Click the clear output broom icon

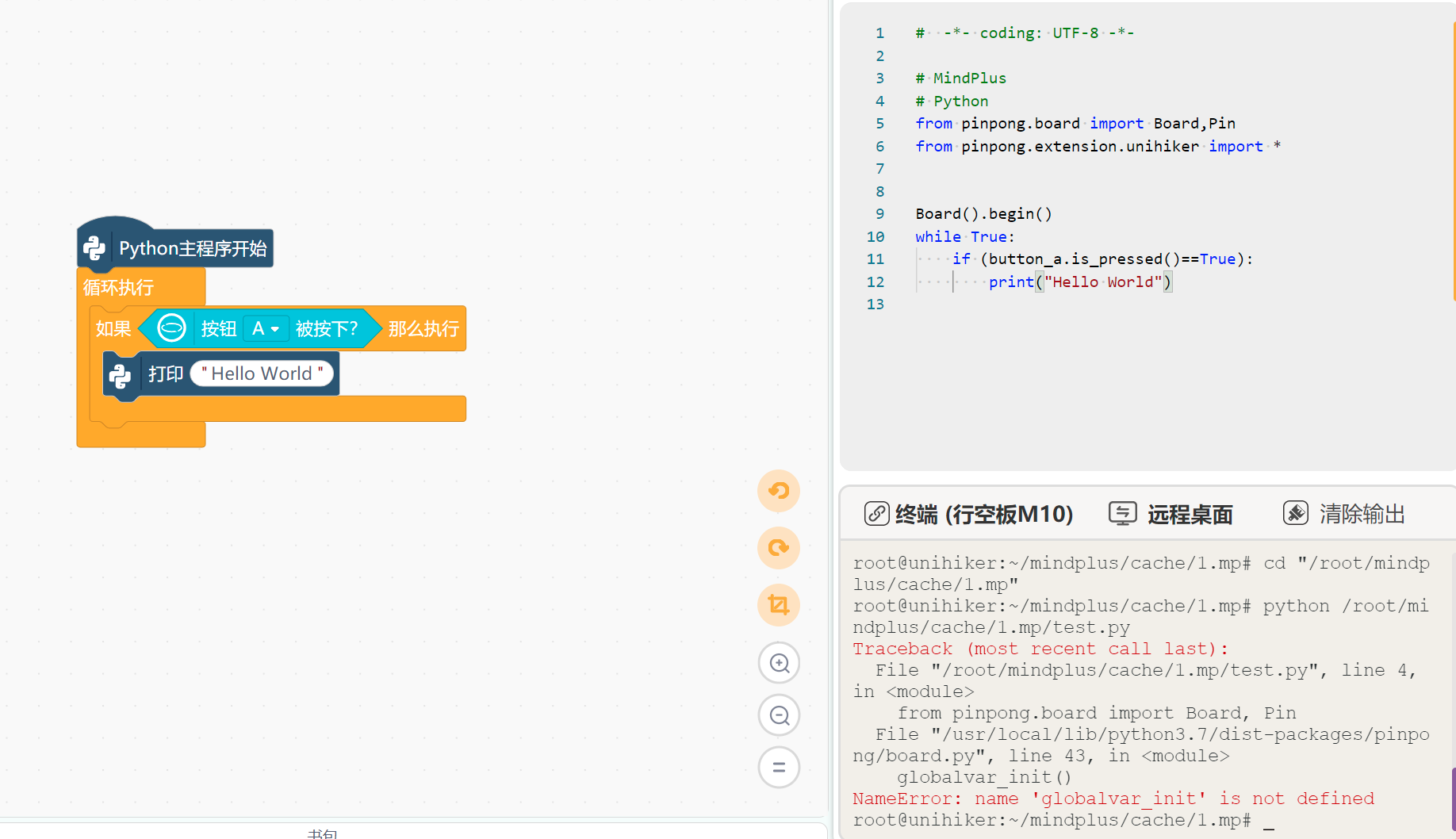click(x=1295, y=514)
